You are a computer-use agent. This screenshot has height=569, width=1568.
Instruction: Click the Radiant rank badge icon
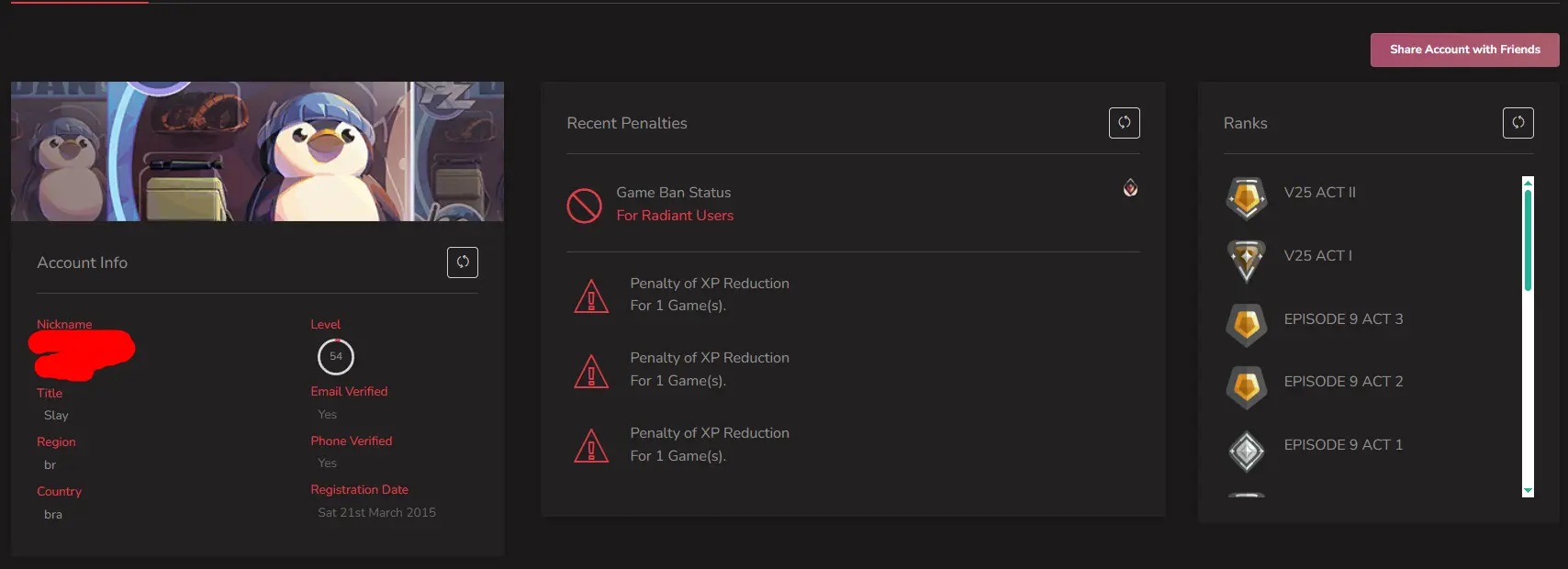point(1130,188)
